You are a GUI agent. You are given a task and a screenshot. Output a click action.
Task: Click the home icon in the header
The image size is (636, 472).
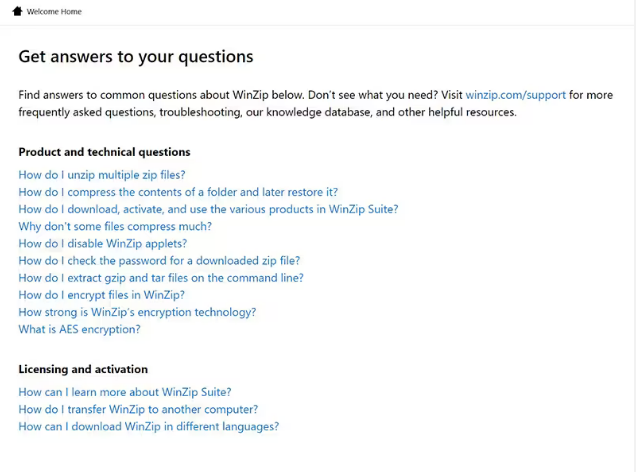17,12
